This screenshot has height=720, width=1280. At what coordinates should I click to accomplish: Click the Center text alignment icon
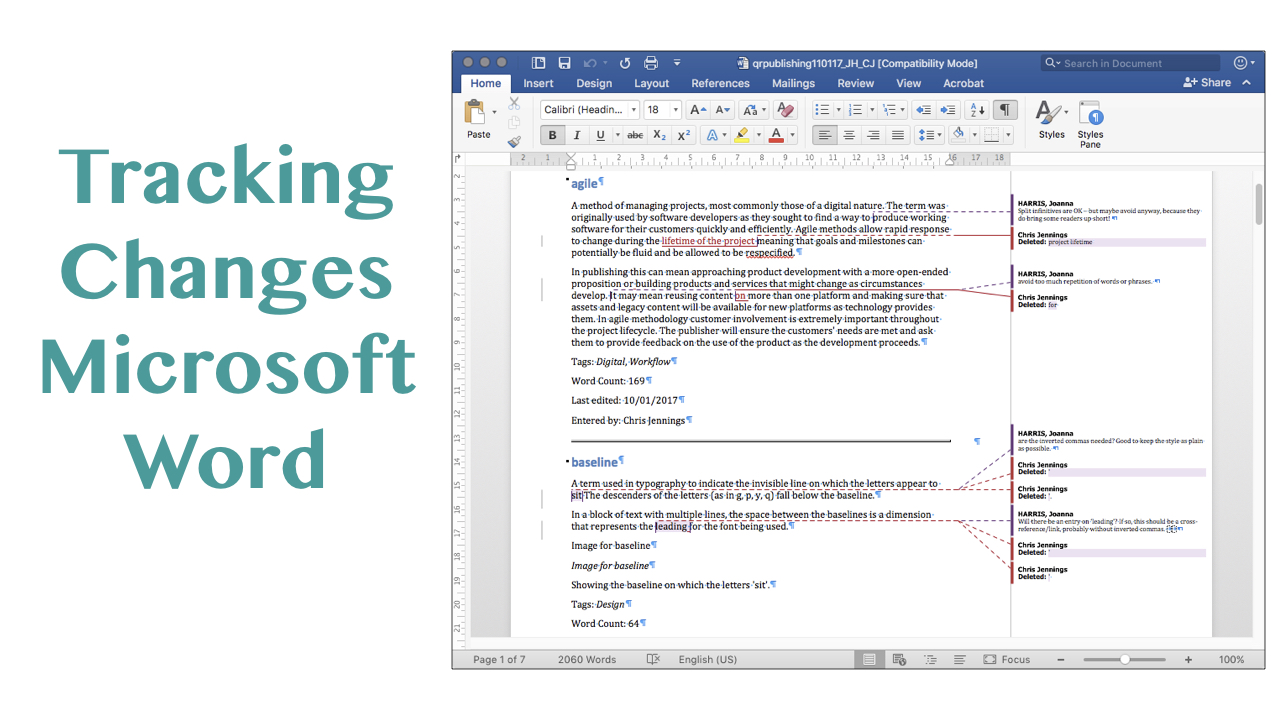pyautogui.click(x=849, y=135)
